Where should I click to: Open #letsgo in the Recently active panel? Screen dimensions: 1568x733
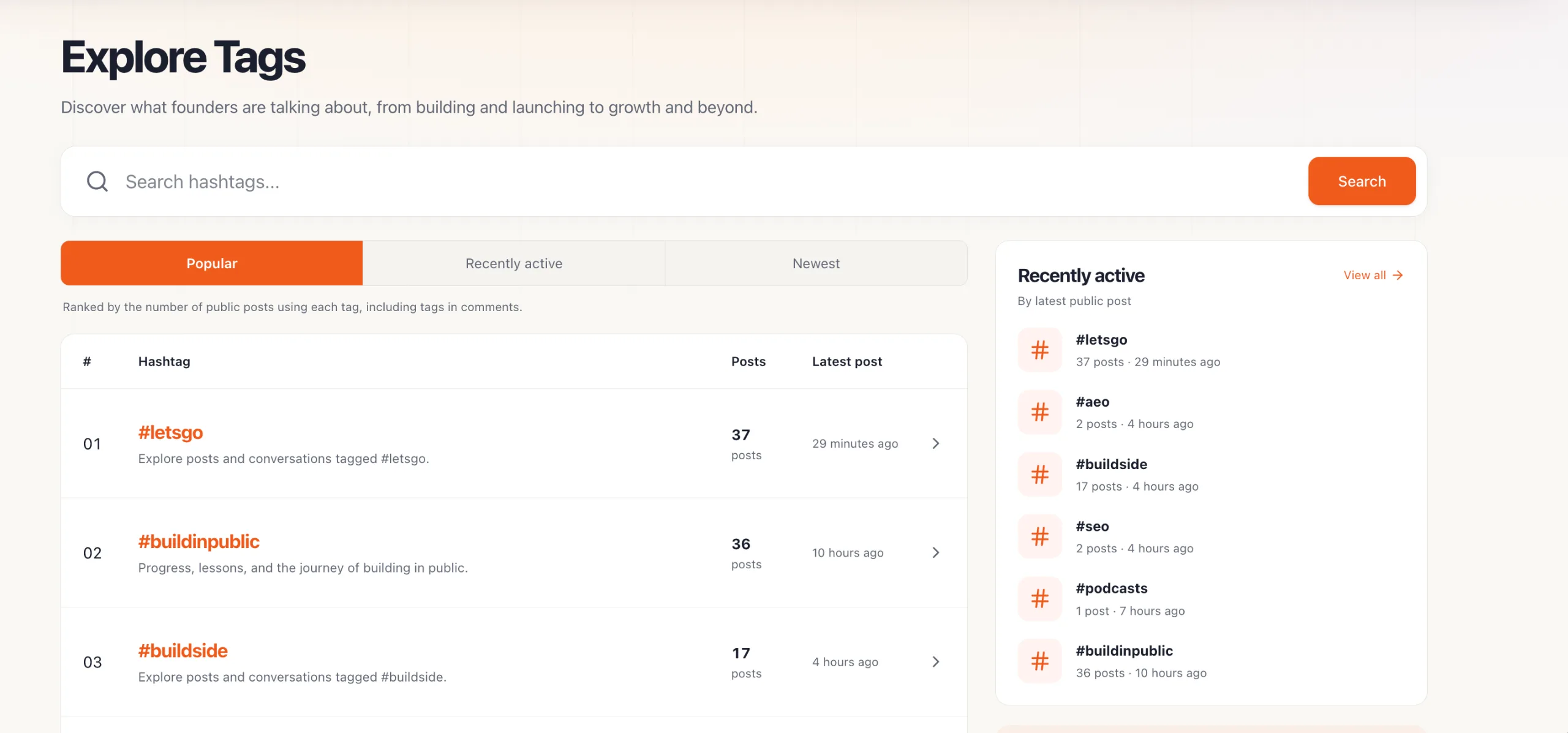(1101, 340)
